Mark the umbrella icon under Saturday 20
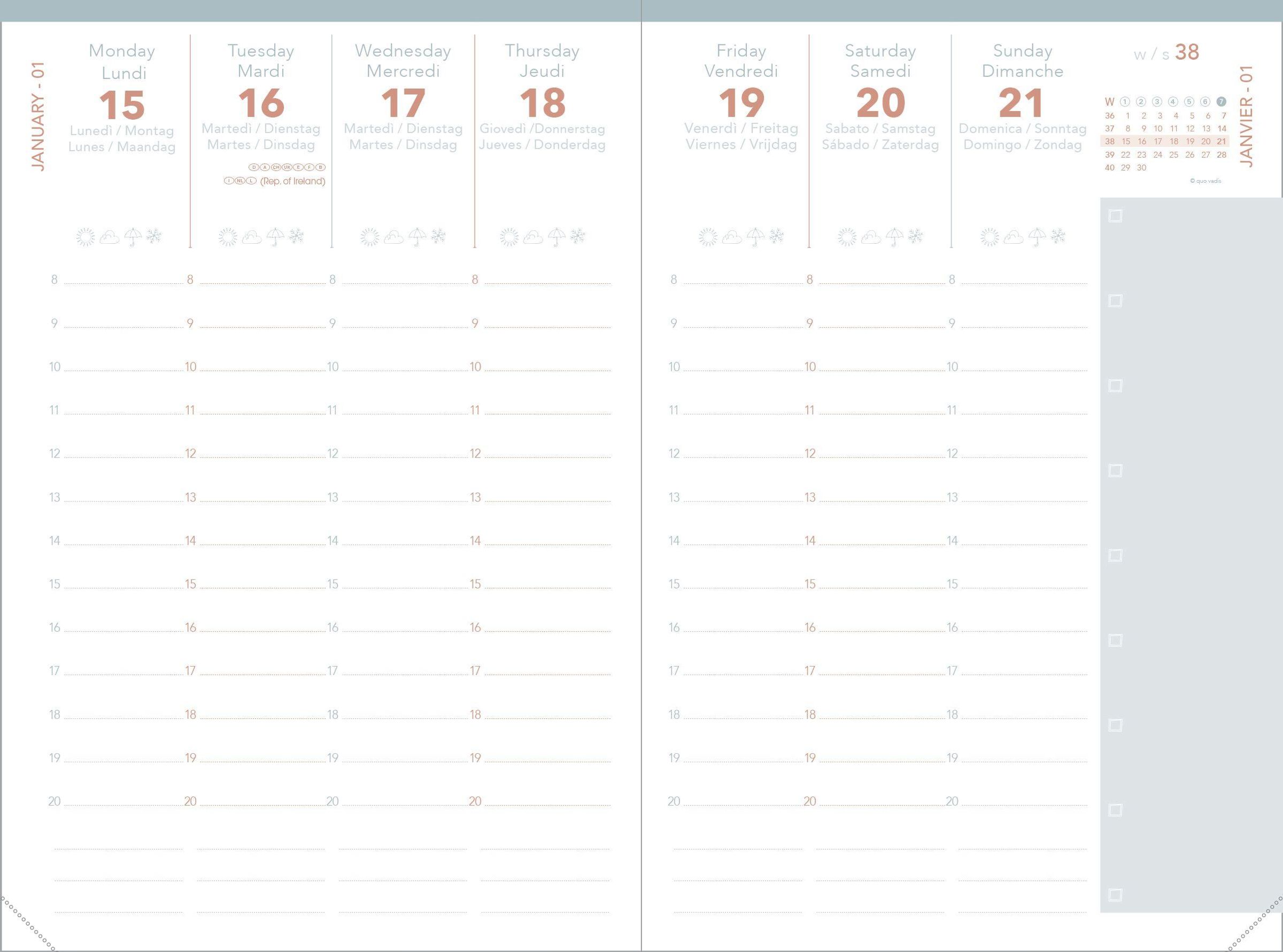Viewport: 1283px width, 952px height. coord(894,237)
